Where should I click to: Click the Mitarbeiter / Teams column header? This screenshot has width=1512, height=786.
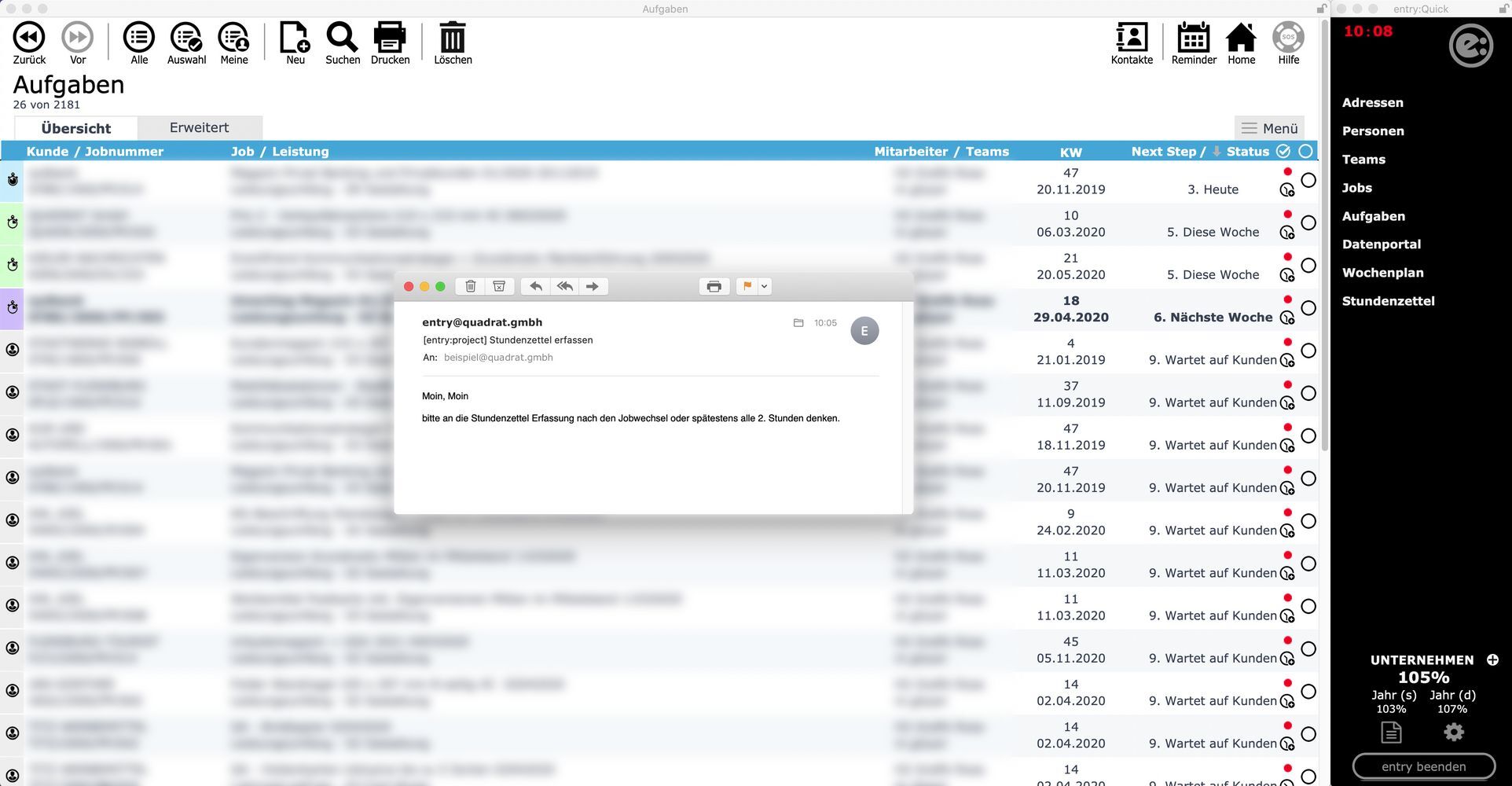pyautogui.click(x=941, y=152)
